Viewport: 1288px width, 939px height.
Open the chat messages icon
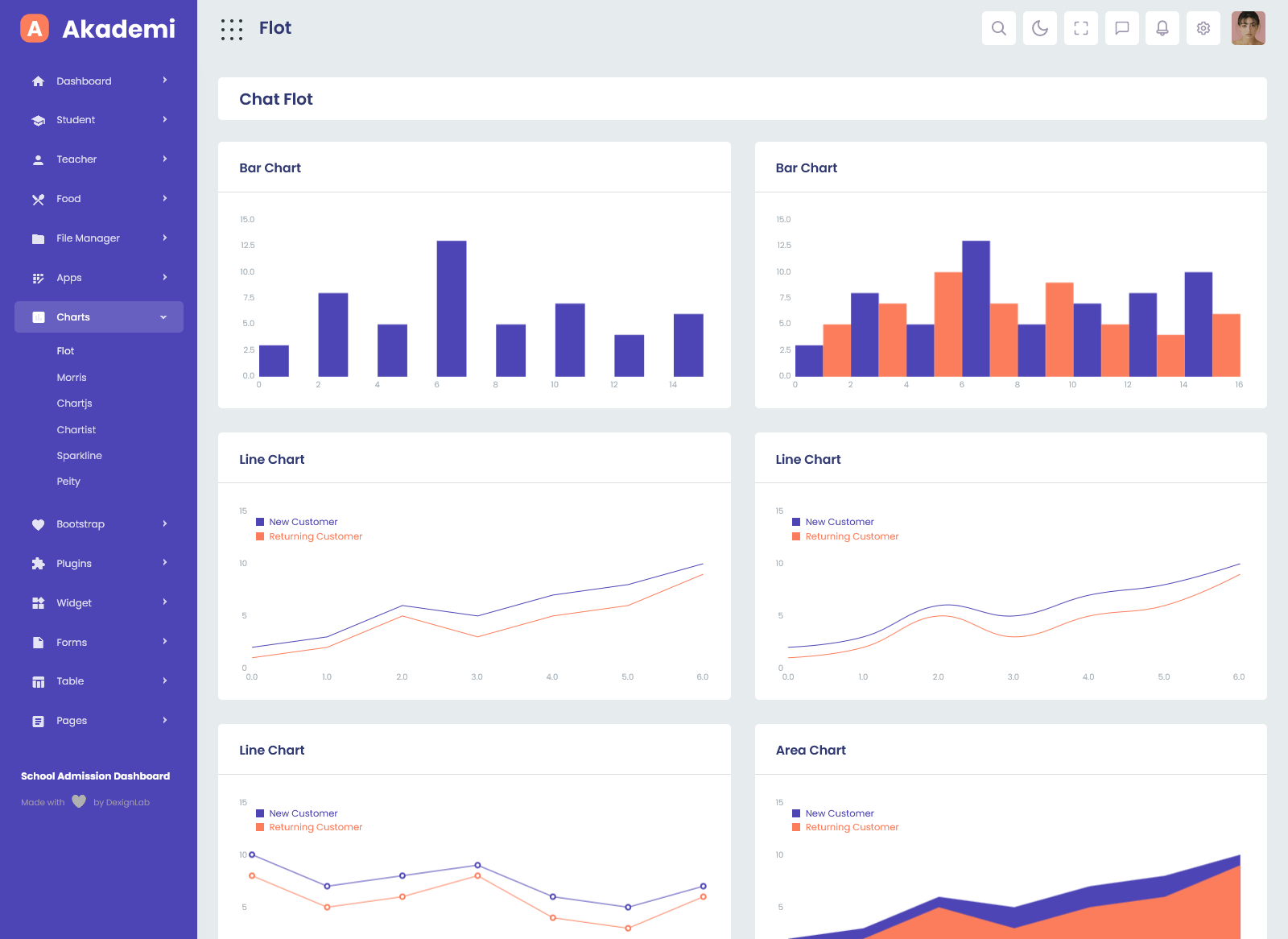click(x=1121, y=28)
